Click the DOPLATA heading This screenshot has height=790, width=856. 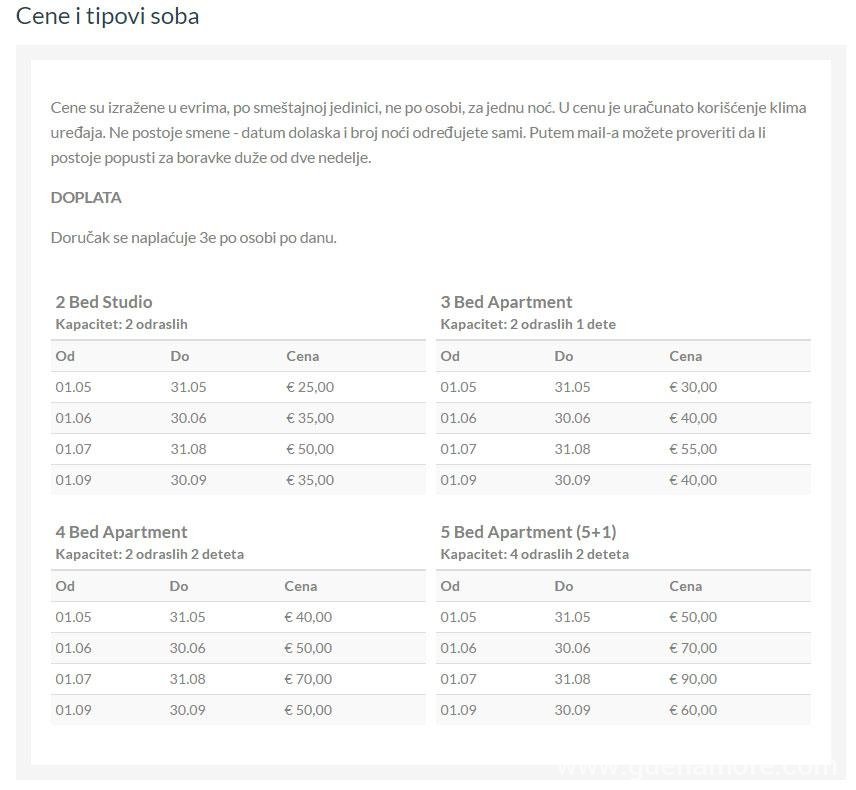tap(86, 197)
